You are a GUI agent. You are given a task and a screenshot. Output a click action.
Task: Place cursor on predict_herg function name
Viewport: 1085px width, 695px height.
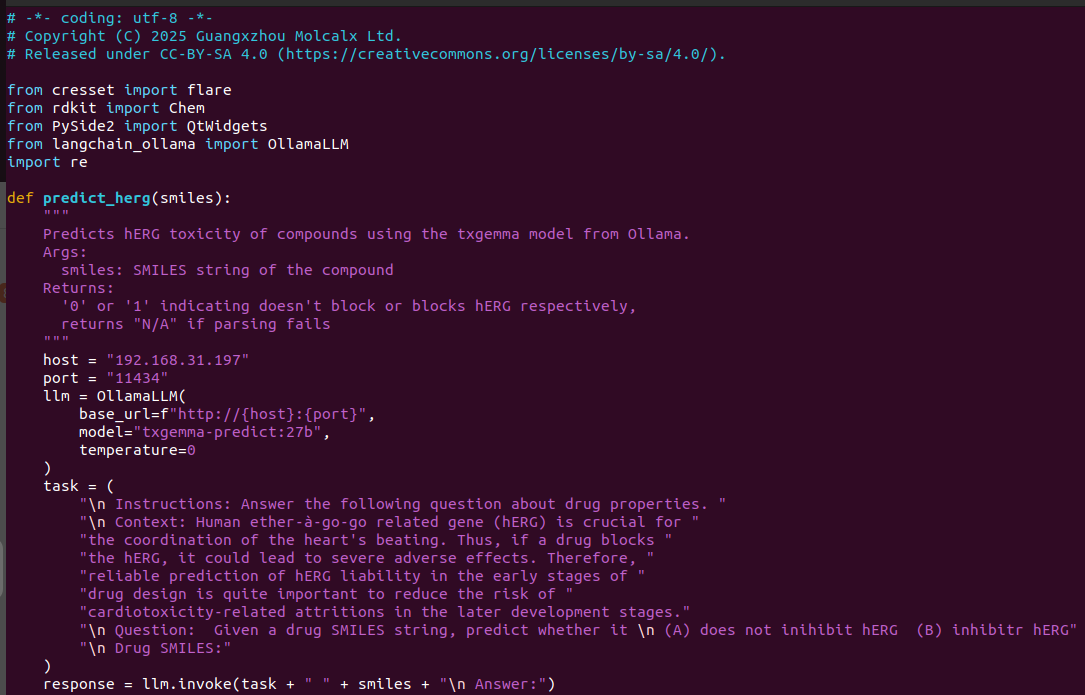pyautogui.click(x=97, y=198)
